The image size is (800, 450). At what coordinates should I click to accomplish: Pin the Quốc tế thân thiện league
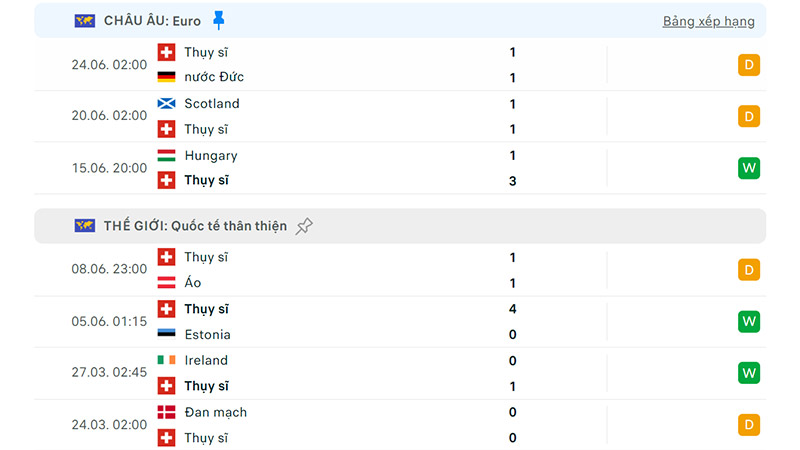click(304, 226)
